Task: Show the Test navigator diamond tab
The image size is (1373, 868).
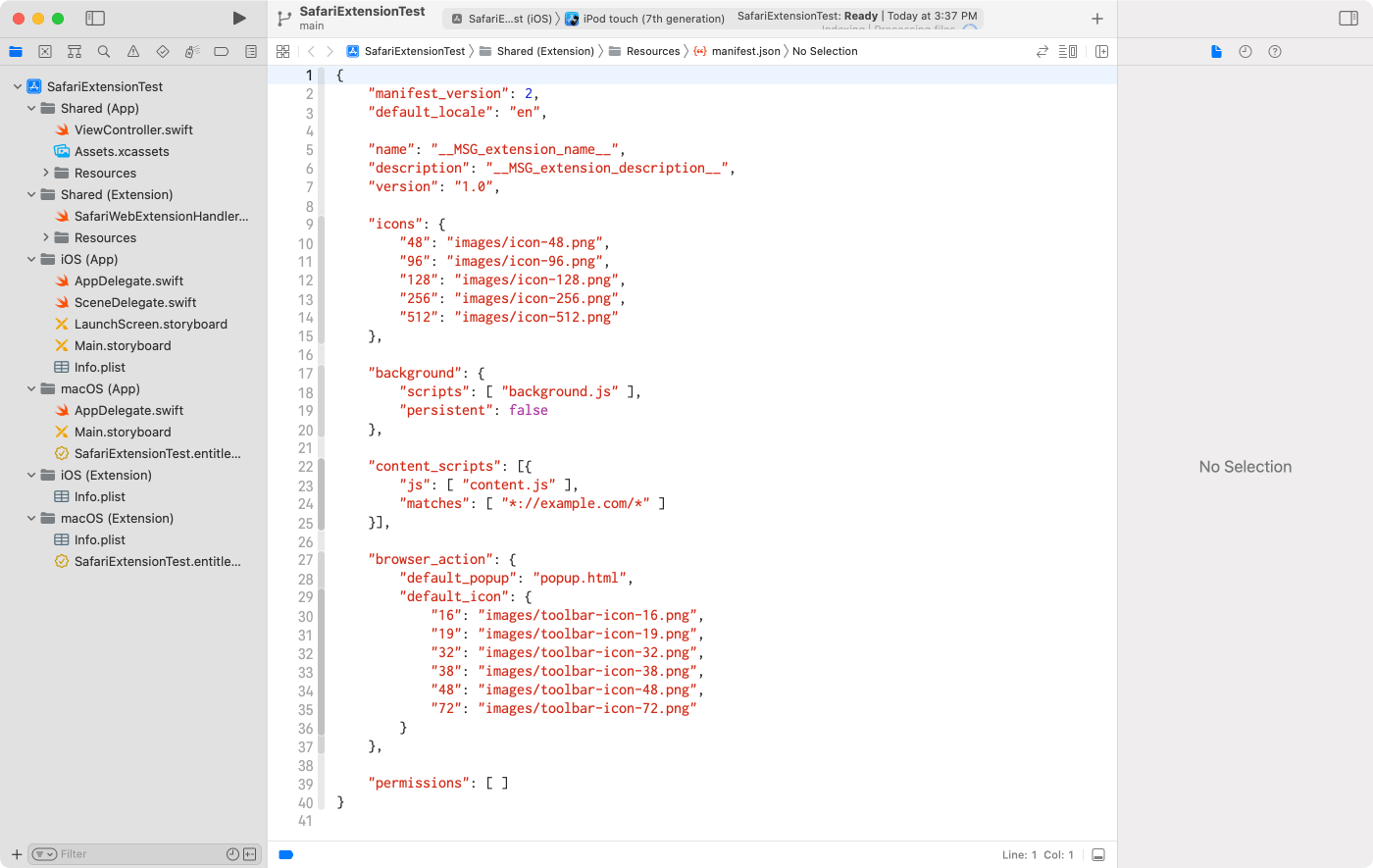Action: pos(163,51)
